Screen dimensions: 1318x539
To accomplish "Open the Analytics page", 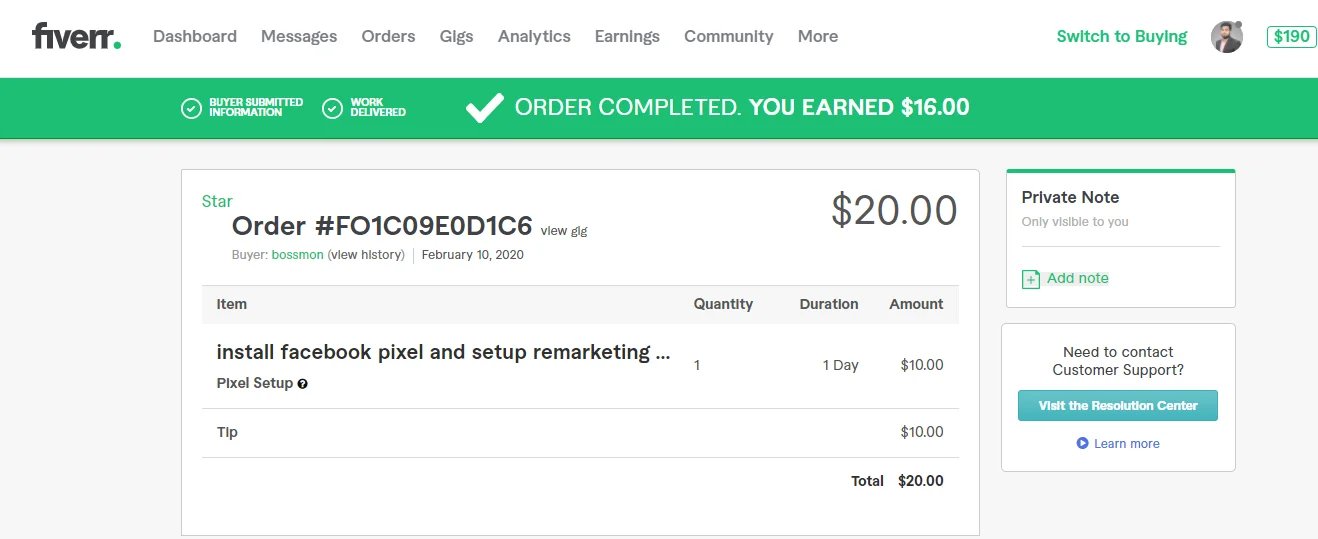I will (x=534, y=37).
